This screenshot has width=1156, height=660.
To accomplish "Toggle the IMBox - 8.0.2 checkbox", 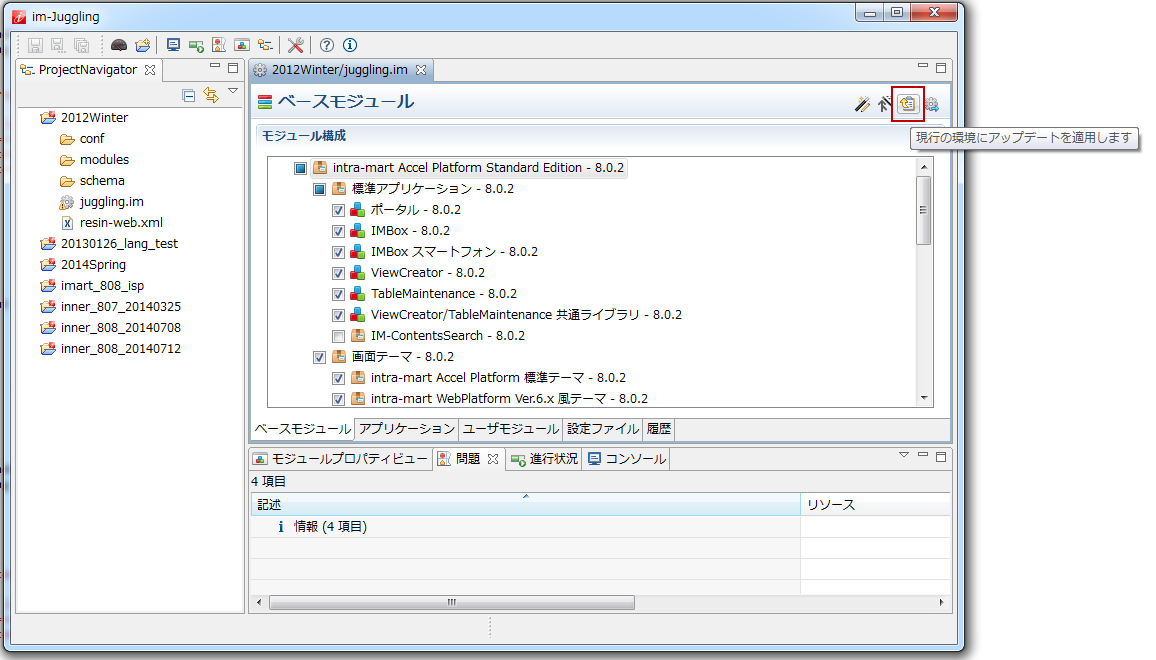I will (x=338, y=232).
